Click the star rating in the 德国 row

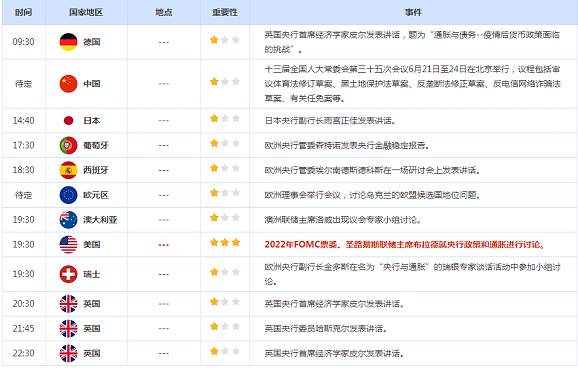(x=225, y=39)
